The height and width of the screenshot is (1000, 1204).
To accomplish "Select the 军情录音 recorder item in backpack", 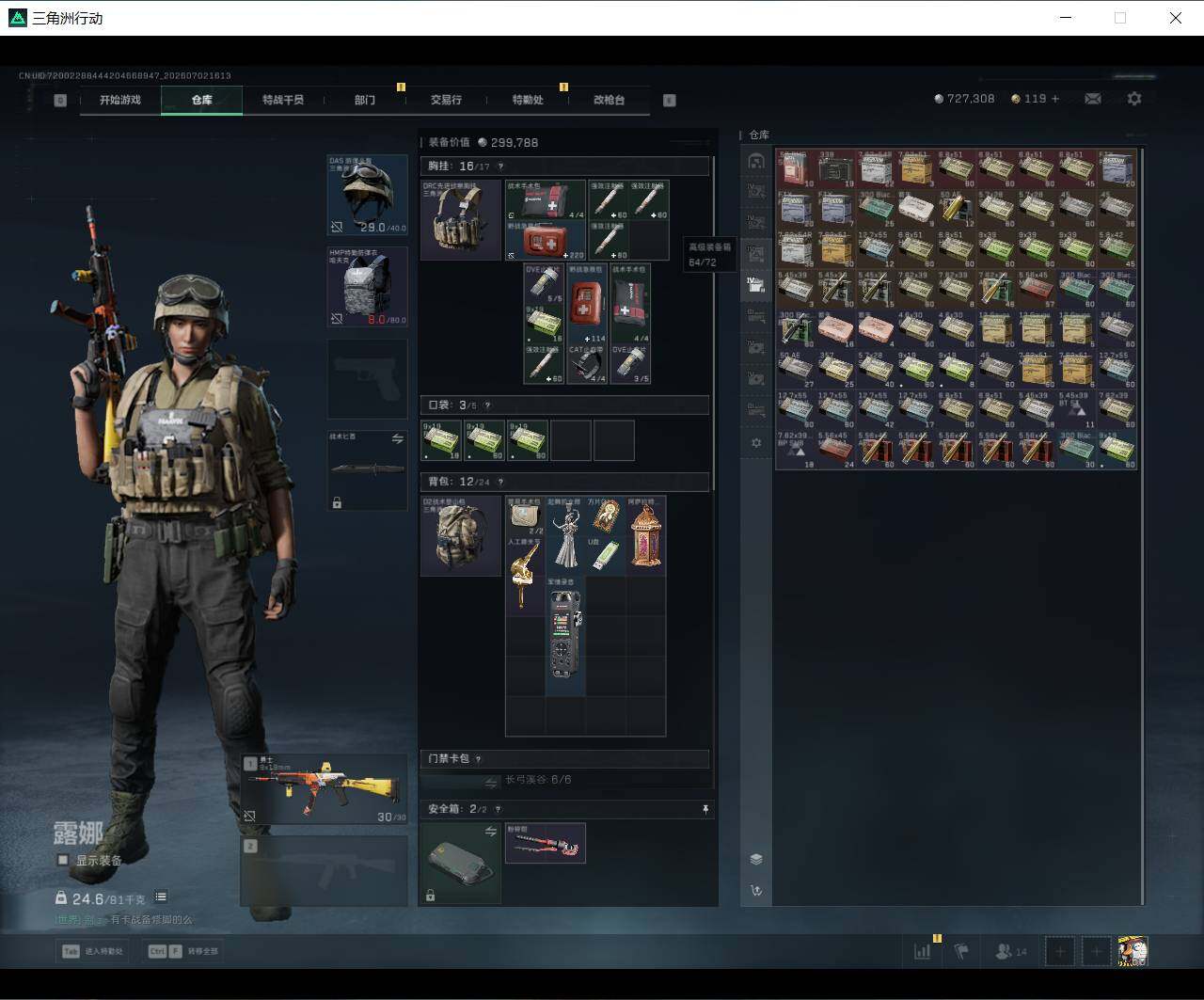I will click(565, 636).
